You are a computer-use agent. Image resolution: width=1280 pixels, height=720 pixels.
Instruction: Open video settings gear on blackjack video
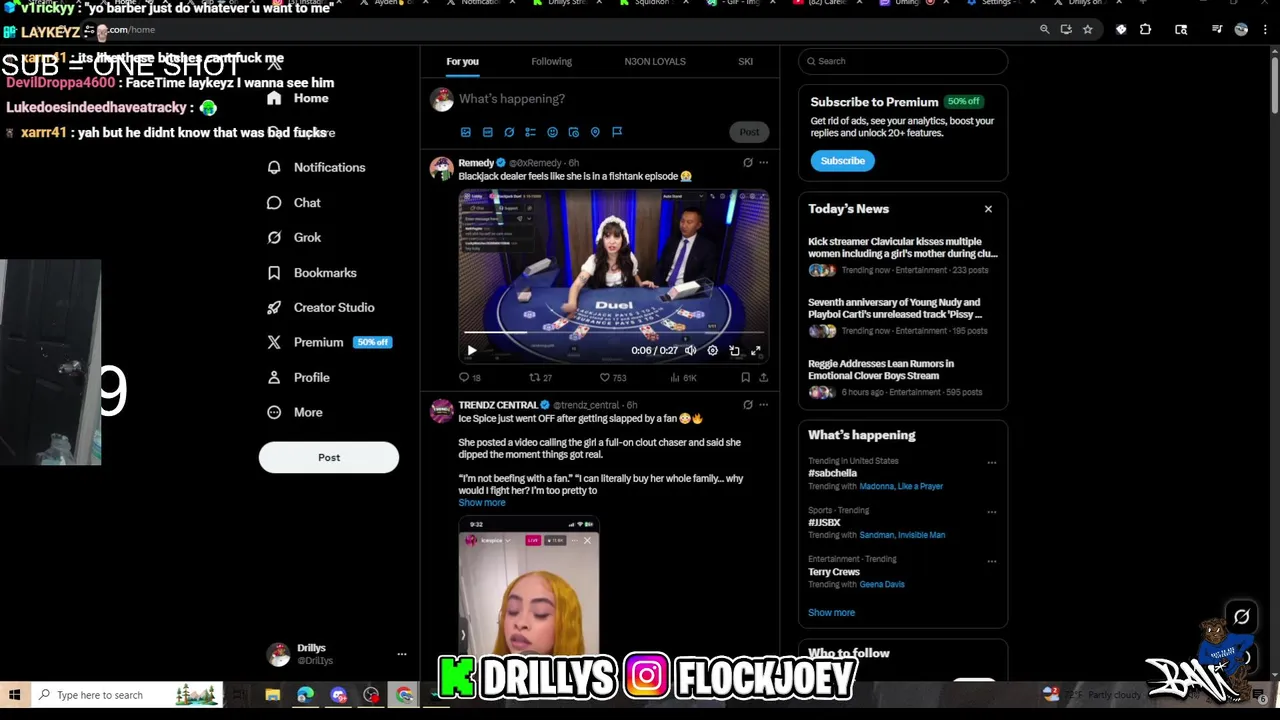click(x=712, y=351)
